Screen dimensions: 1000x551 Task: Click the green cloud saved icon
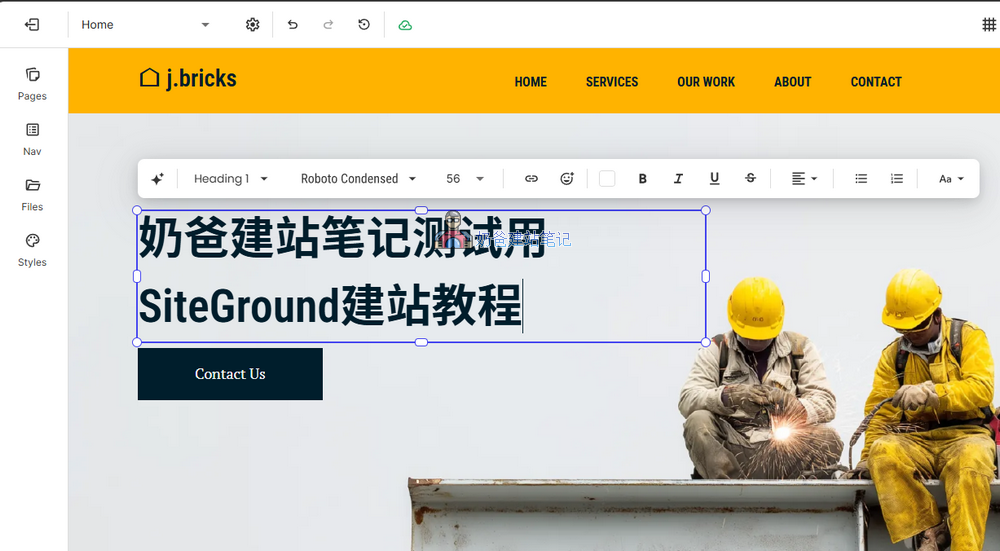[x=405, y=26]
